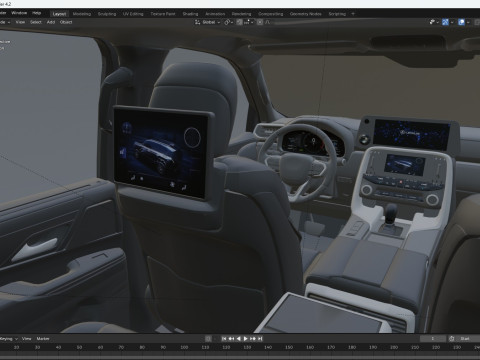Open the proportional editing falloff menu

(267, 22)
